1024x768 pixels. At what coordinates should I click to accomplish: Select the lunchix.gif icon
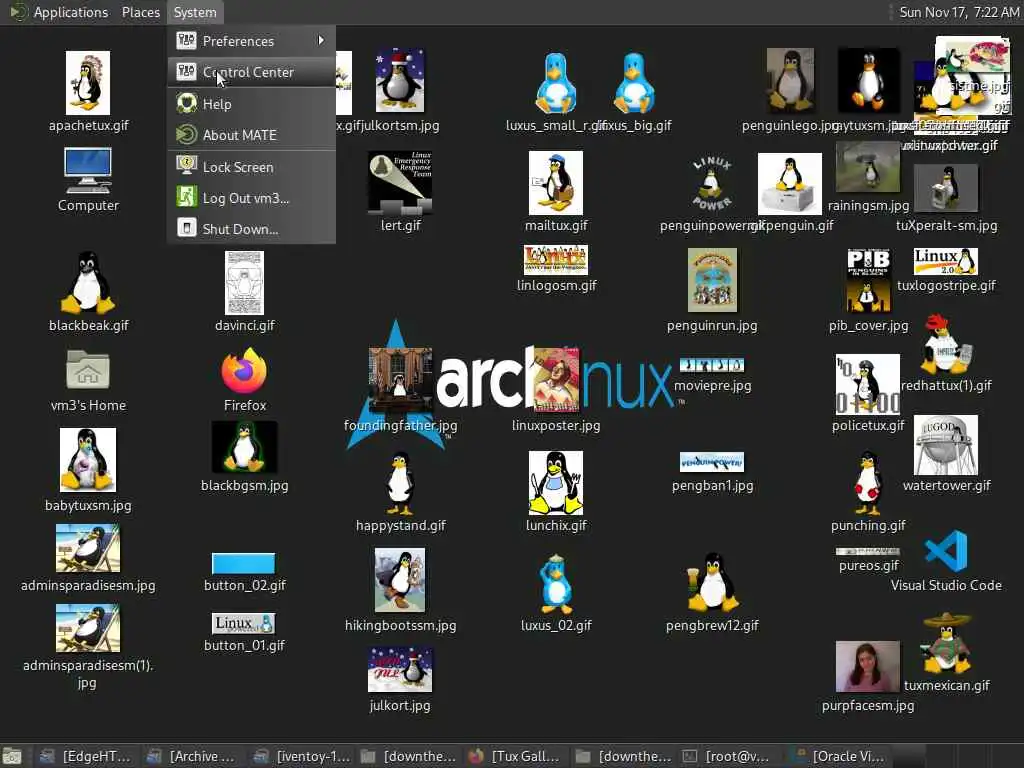point(556,483)
